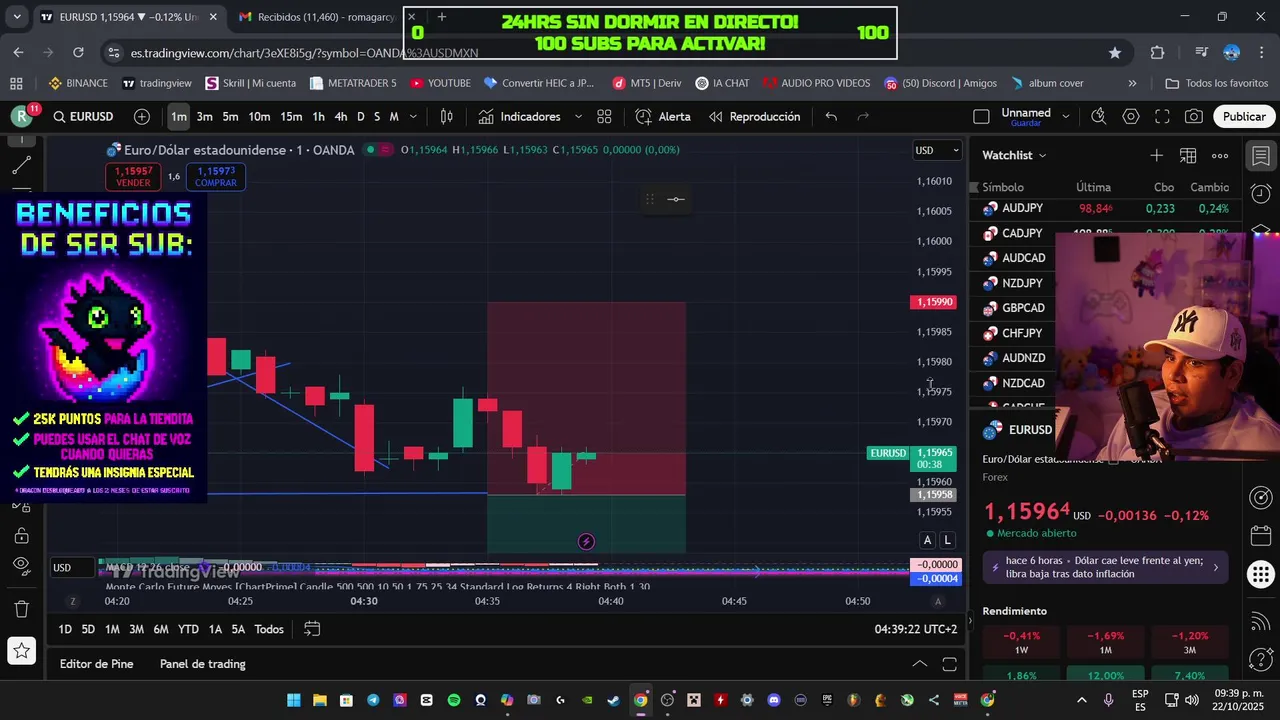Select the 3m timeframe
The width and height of the screenshot is (1280, 720).
204,117
